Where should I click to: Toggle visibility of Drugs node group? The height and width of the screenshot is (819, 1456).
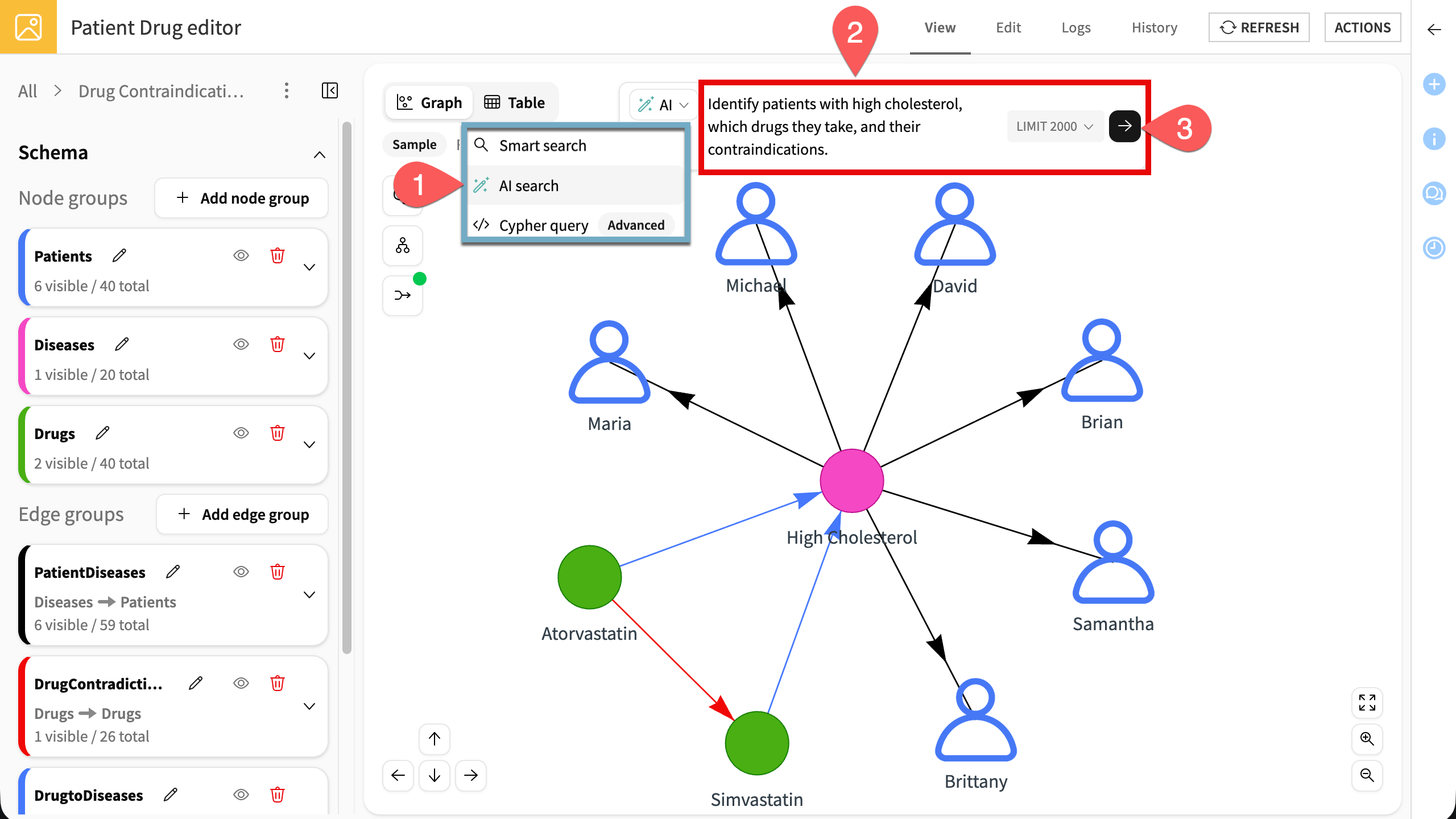pyautogui.click(x=241, y=433)
